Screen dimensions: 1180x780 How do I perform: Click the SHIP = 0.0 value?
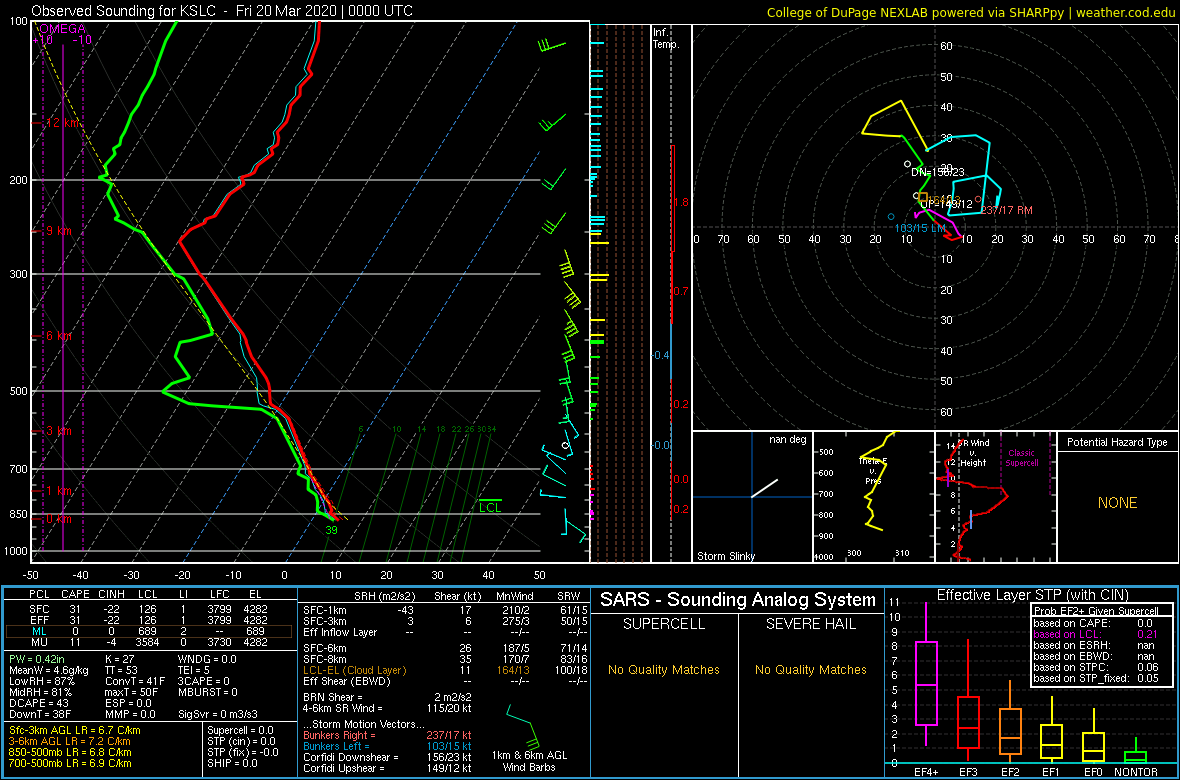click(233, 763)
